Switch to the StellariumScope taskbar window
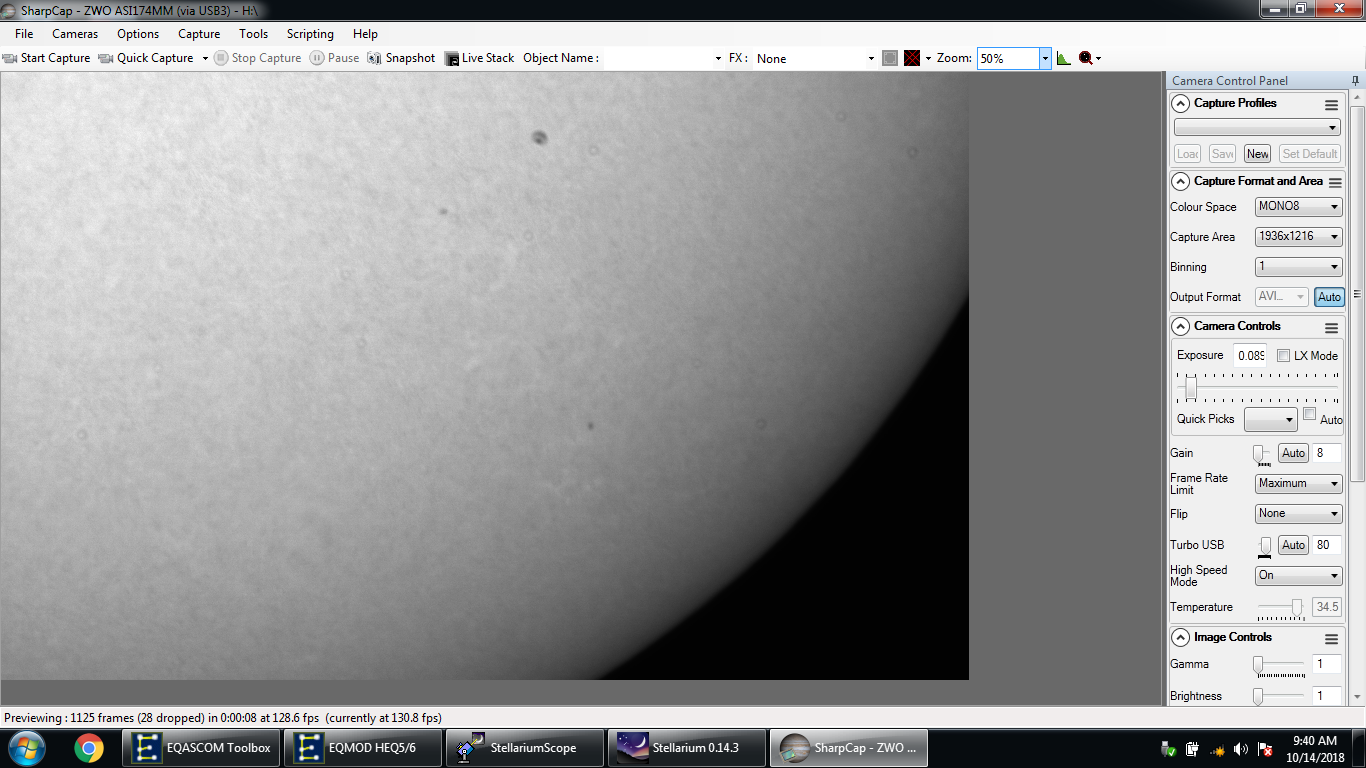 click(x=526, y=748)
